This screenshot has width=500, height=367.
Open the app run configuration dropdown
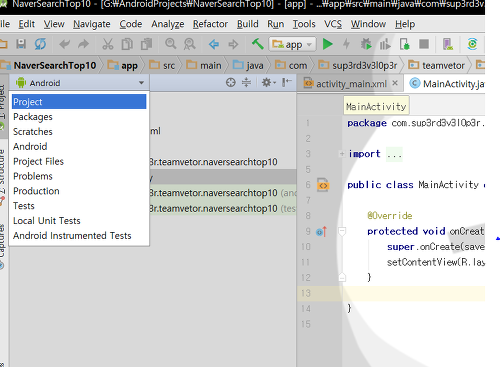point(292,44)
